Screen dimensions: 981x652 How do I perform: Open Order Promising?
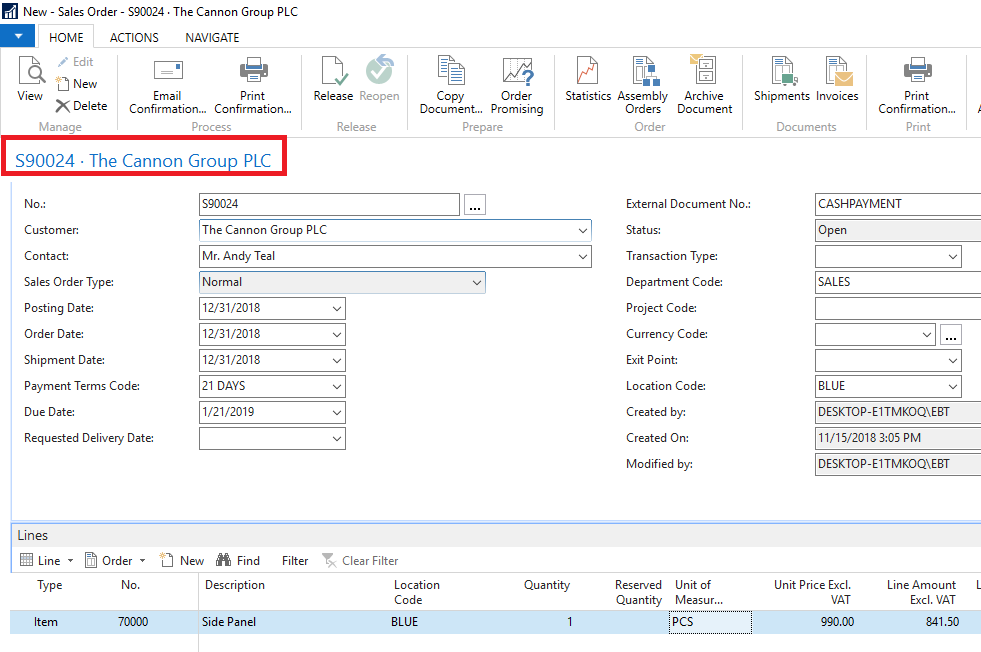(x=517, y=86)
